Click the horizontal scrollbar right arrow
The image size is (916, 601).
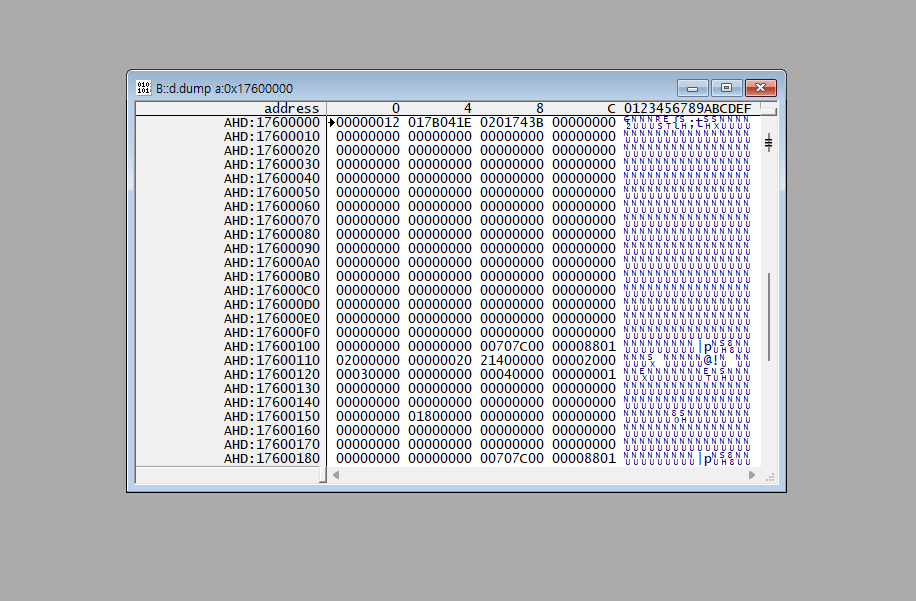752,475
